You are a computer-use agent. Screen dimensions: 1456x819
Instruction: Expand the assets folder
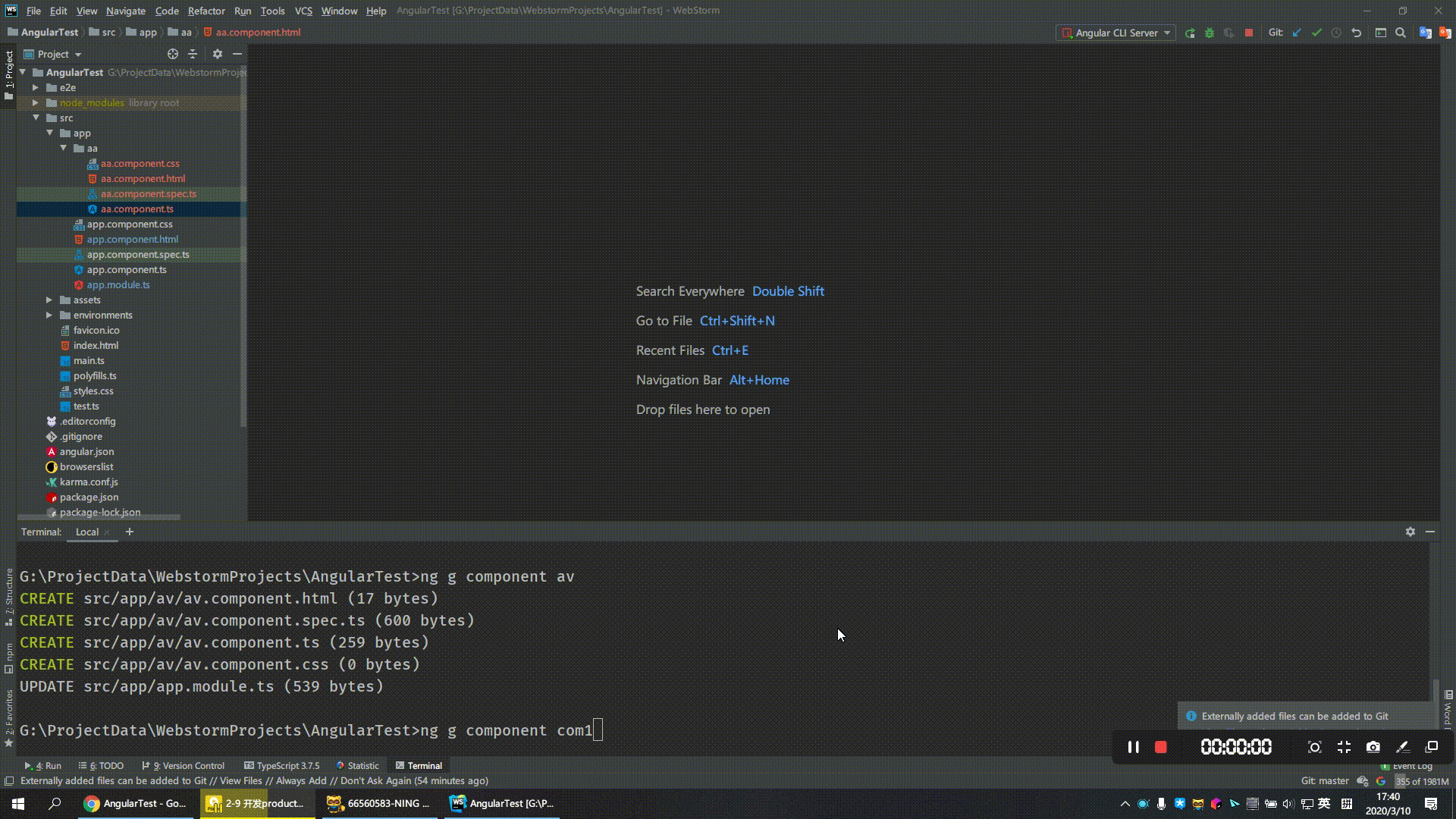pos(49,300)
